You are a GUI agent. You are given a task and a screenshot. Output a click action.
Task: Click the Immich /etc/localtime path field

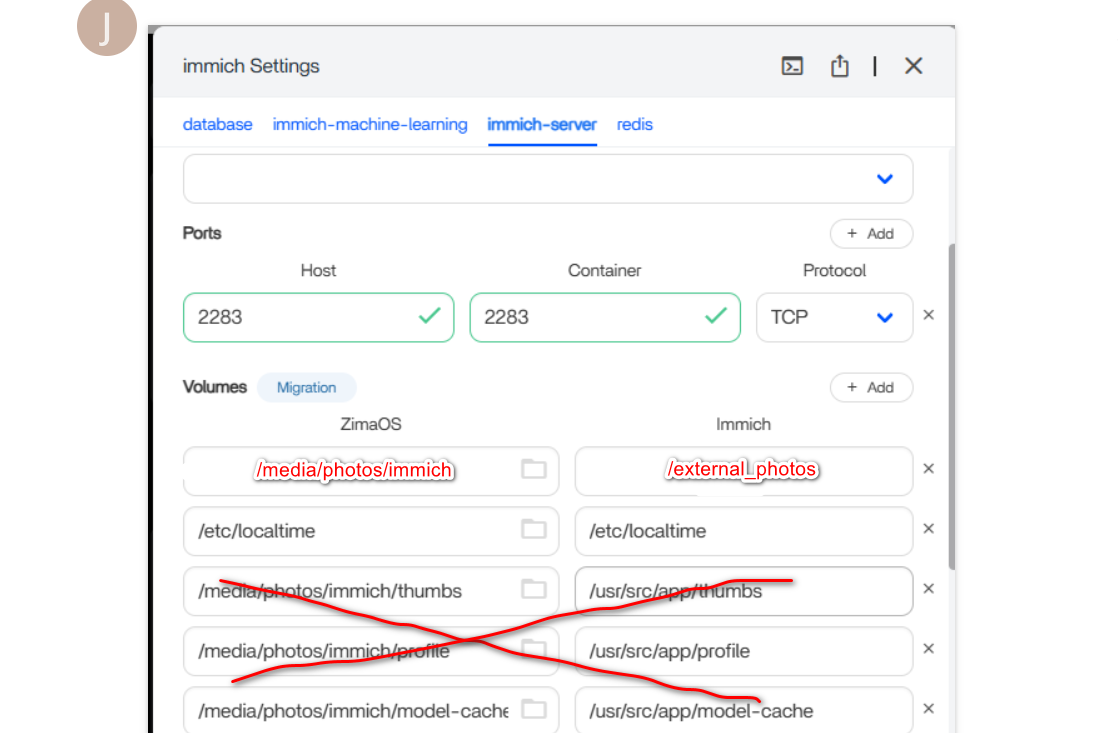tap(744, 531)
